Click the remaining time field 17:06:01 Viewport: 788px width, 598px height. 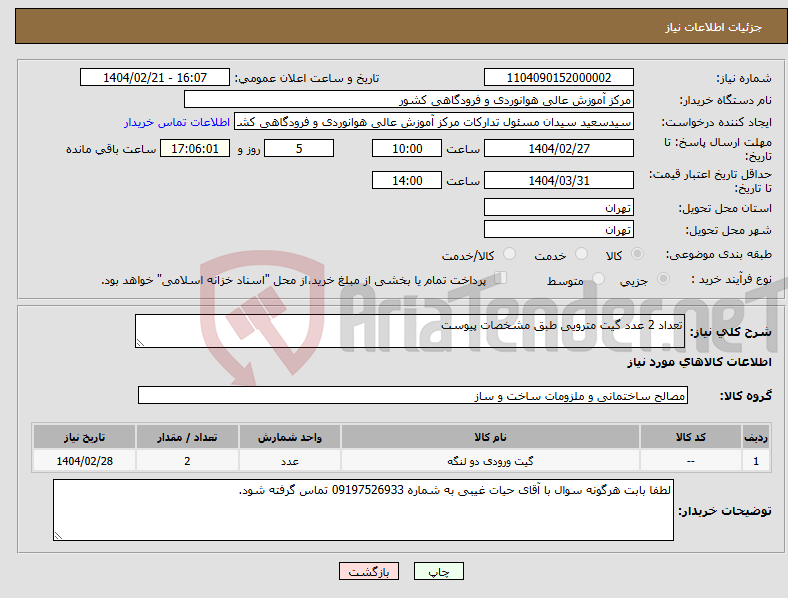tap(195, 148)
